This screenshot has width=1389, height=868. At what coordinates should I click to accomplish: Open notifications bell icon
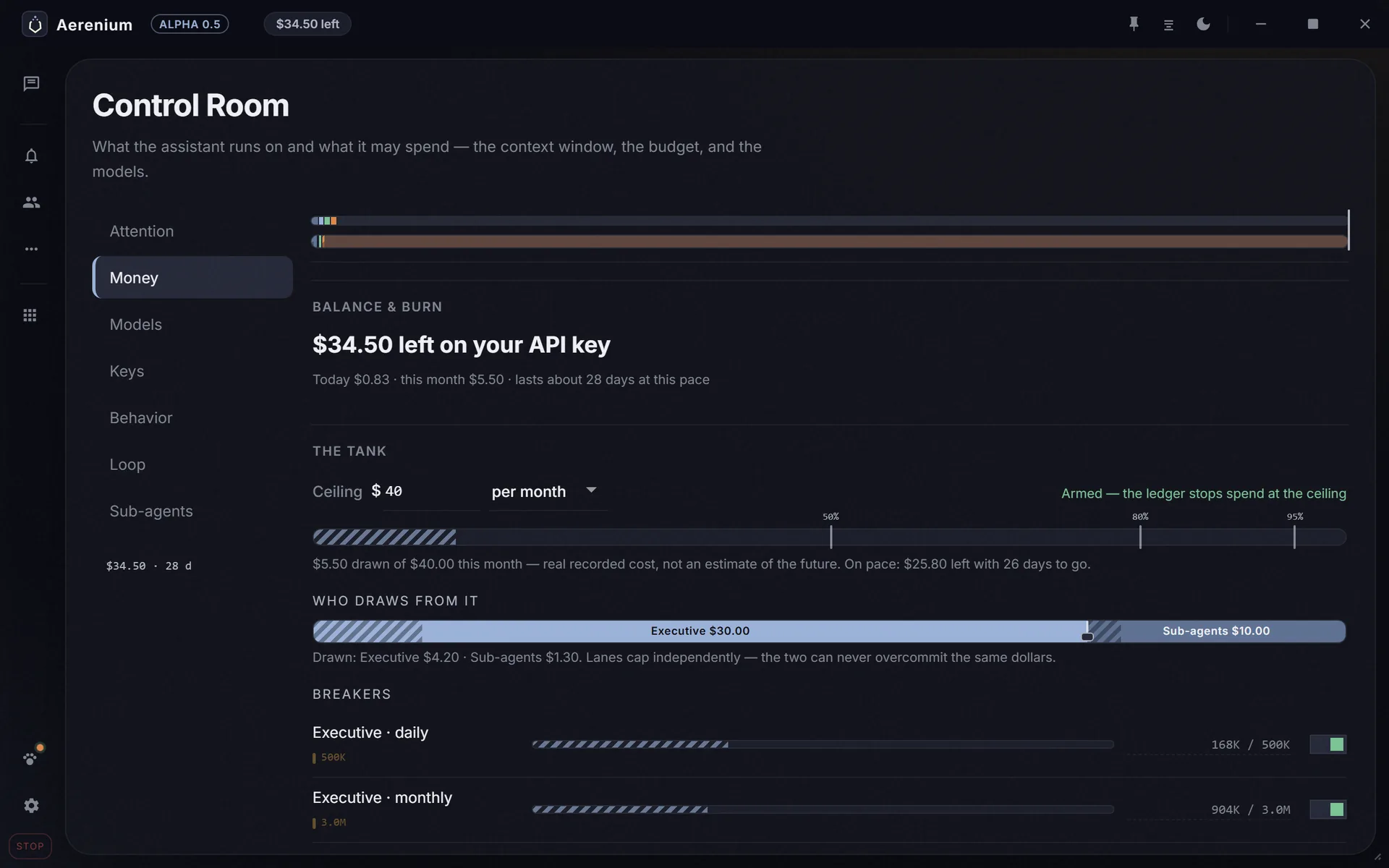pos(31,156)
